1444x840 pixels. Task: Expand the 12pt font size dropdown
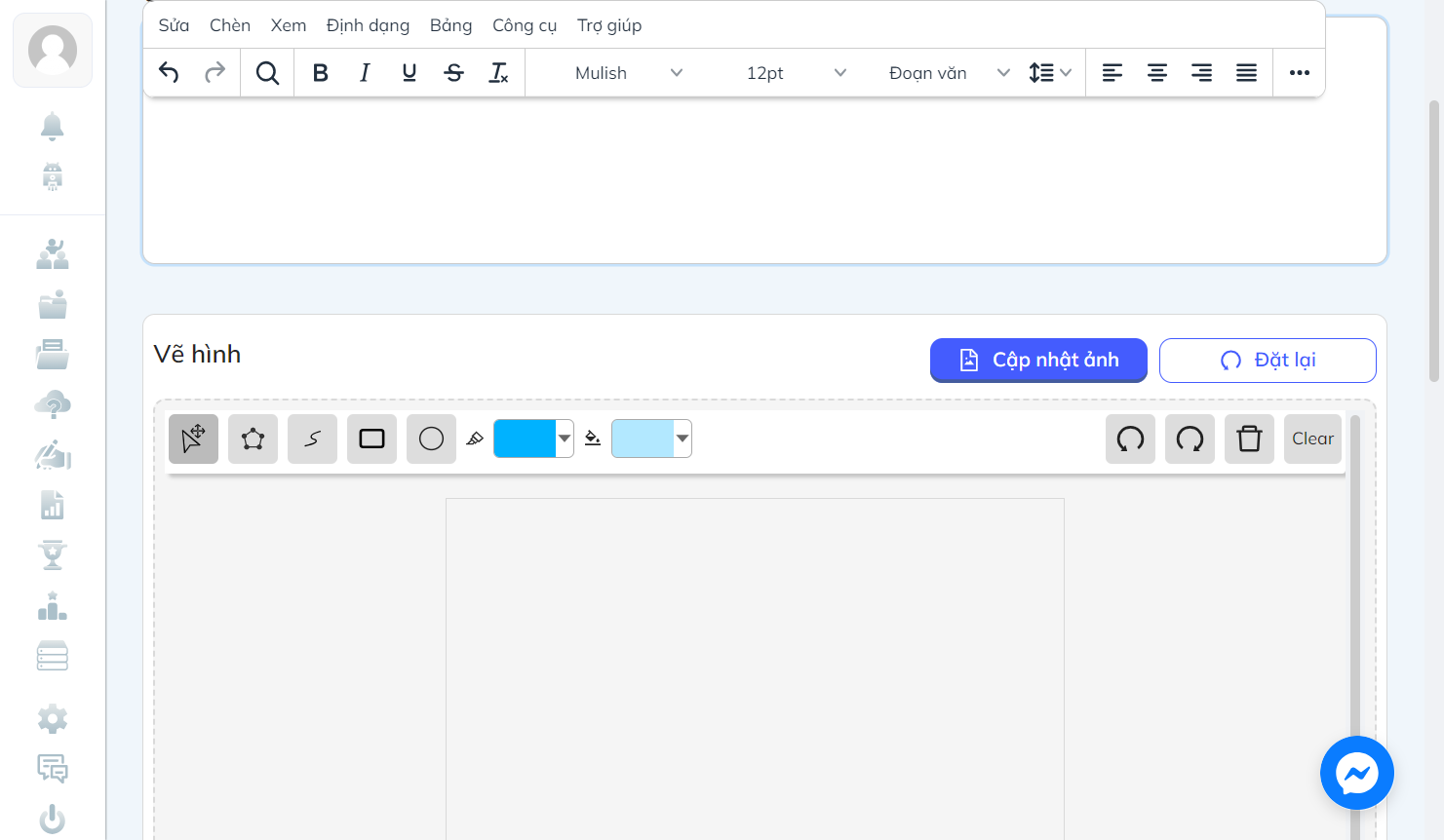(x=796, y=73)
